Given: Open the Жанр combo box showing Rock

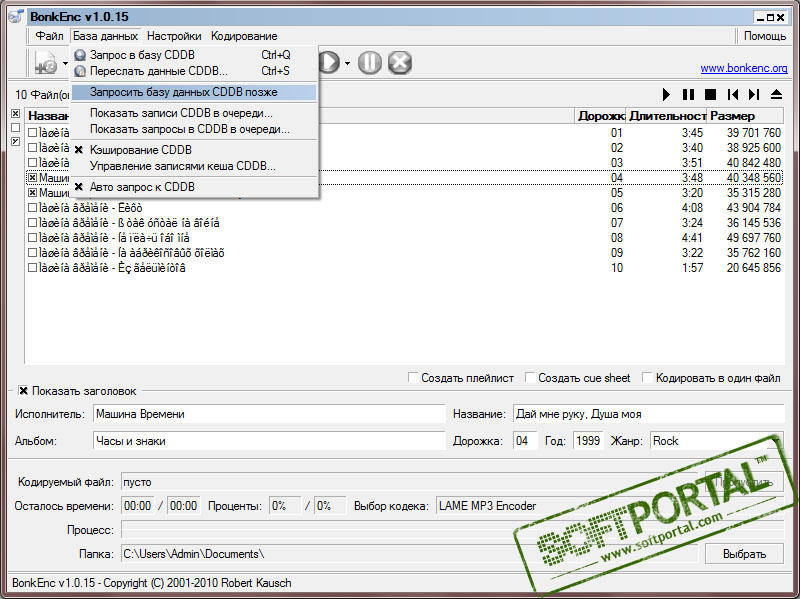Looking at the screenshot, I should click(x=716, y=441).
